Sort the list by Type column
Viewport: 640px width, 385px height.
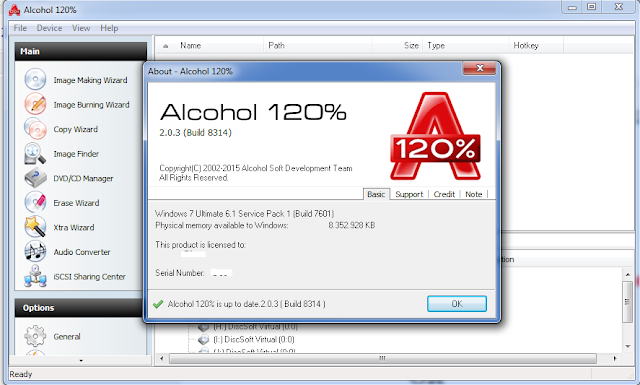[436, 45]
